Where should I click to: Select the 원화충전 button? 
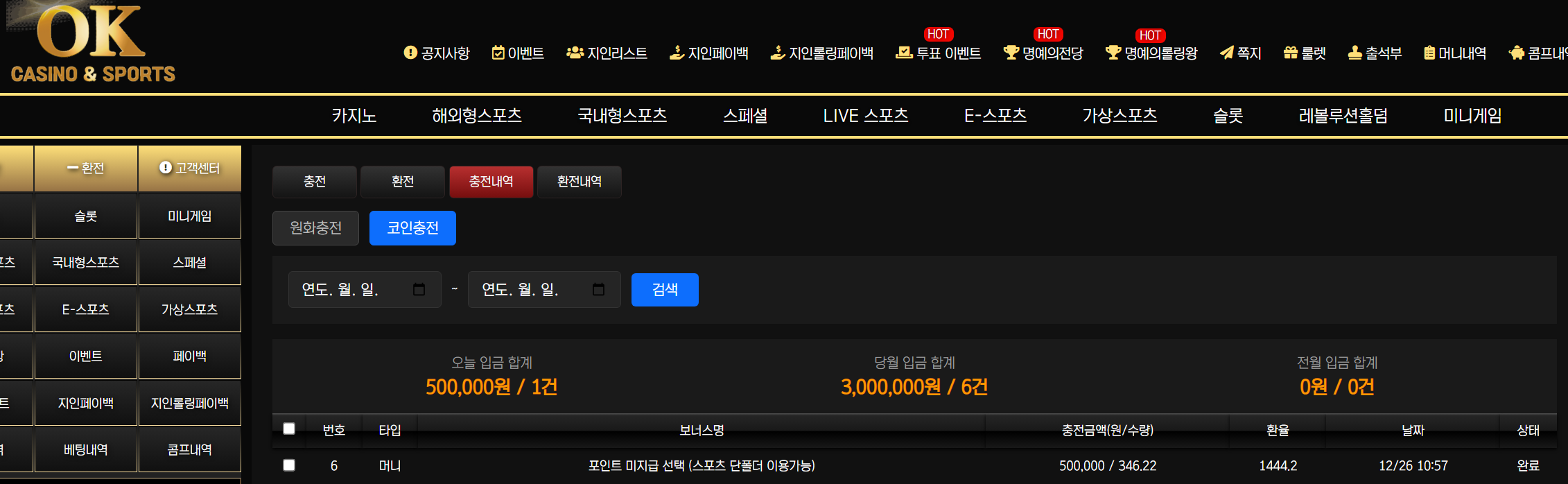pyautogui.click(x=315, y=228)
